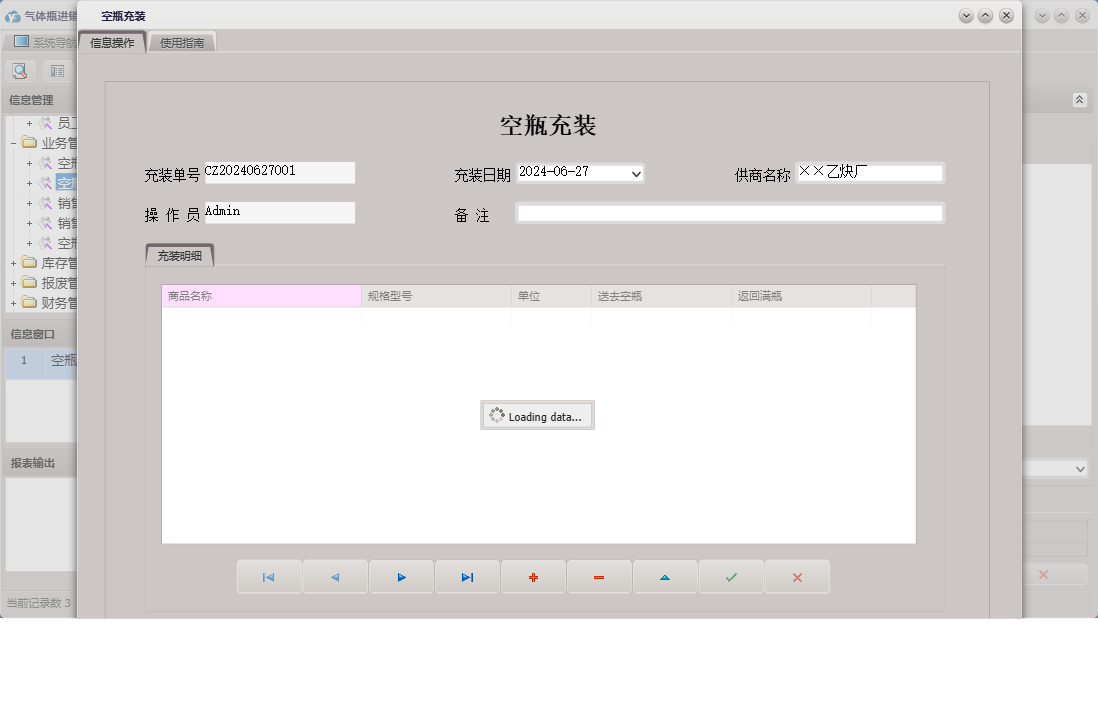Screen dimensions: 1098x725
Task: Go to the previous record
Action: pyautogui.click(x=335, y=576)
